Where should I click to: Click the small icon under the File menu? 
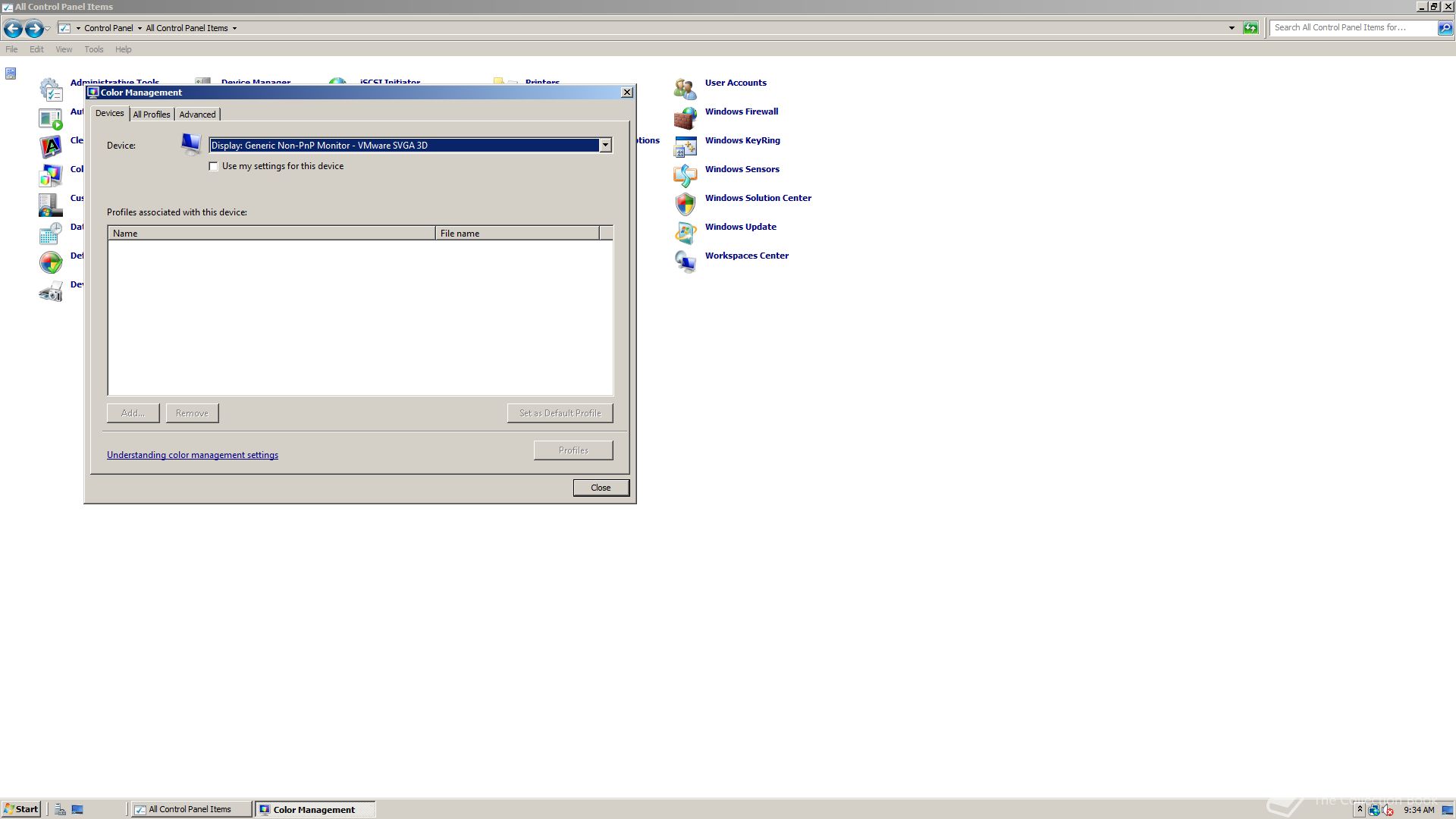pyautogui.click(x=11, y=74)
